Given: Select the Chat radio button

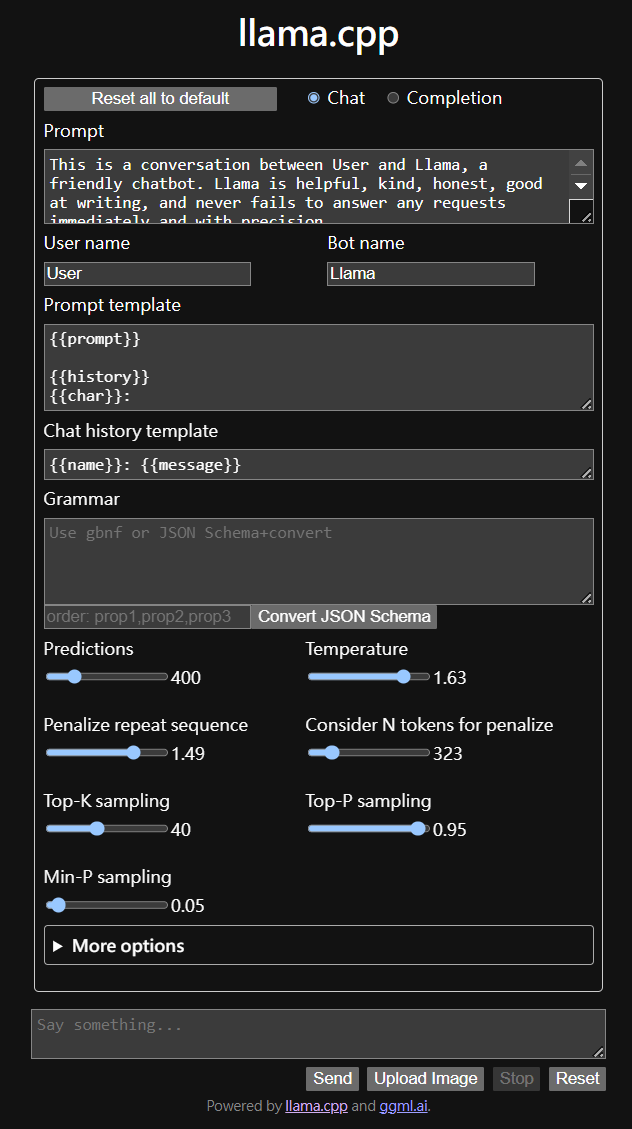Looking at the screenshot, I should (x=314, y=98).
